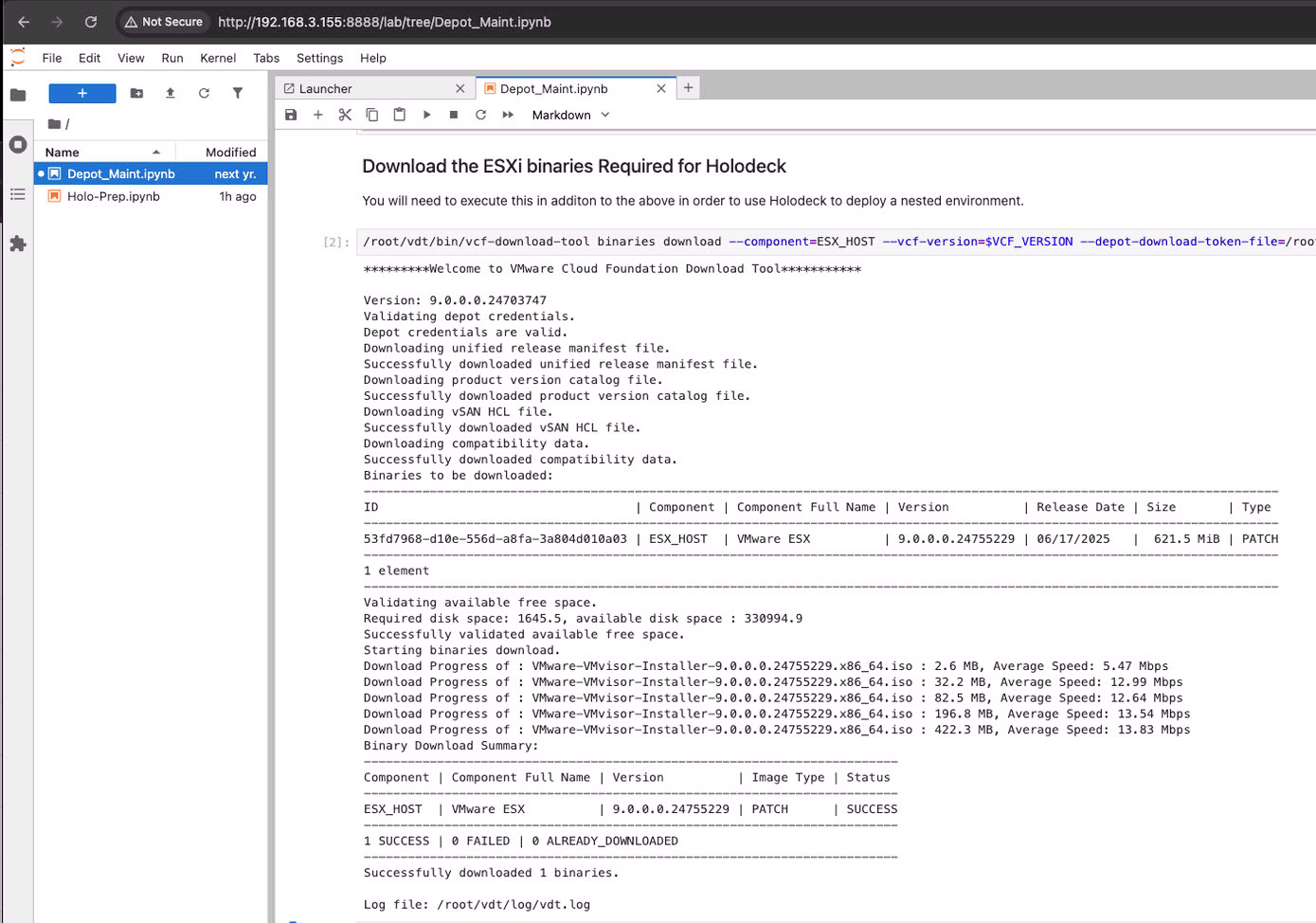Reload the browser page
Image resolution: width=1316 pixels, height=923 pixels.
[x=91, y=22]
